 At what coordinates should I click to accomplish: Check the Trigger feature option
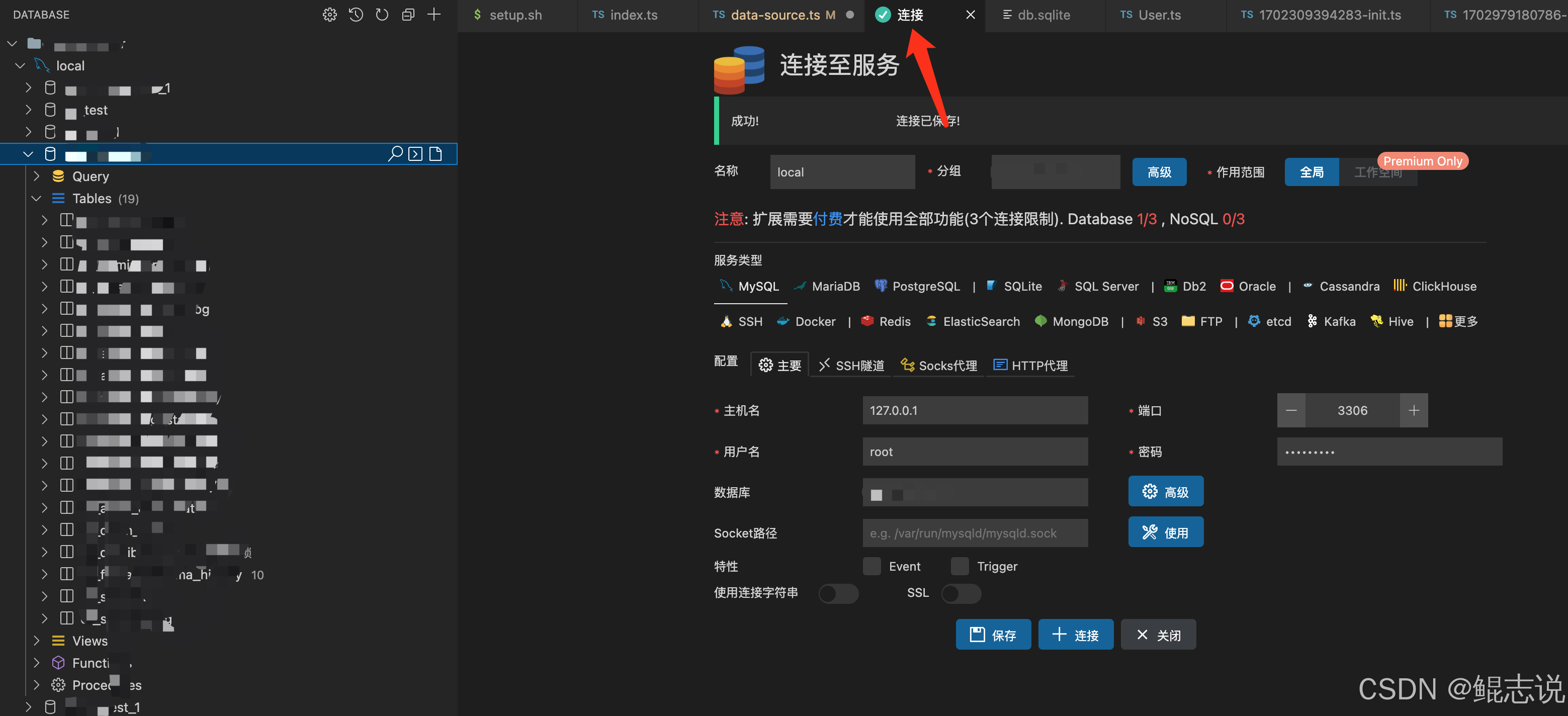click(x=960, y=566)
